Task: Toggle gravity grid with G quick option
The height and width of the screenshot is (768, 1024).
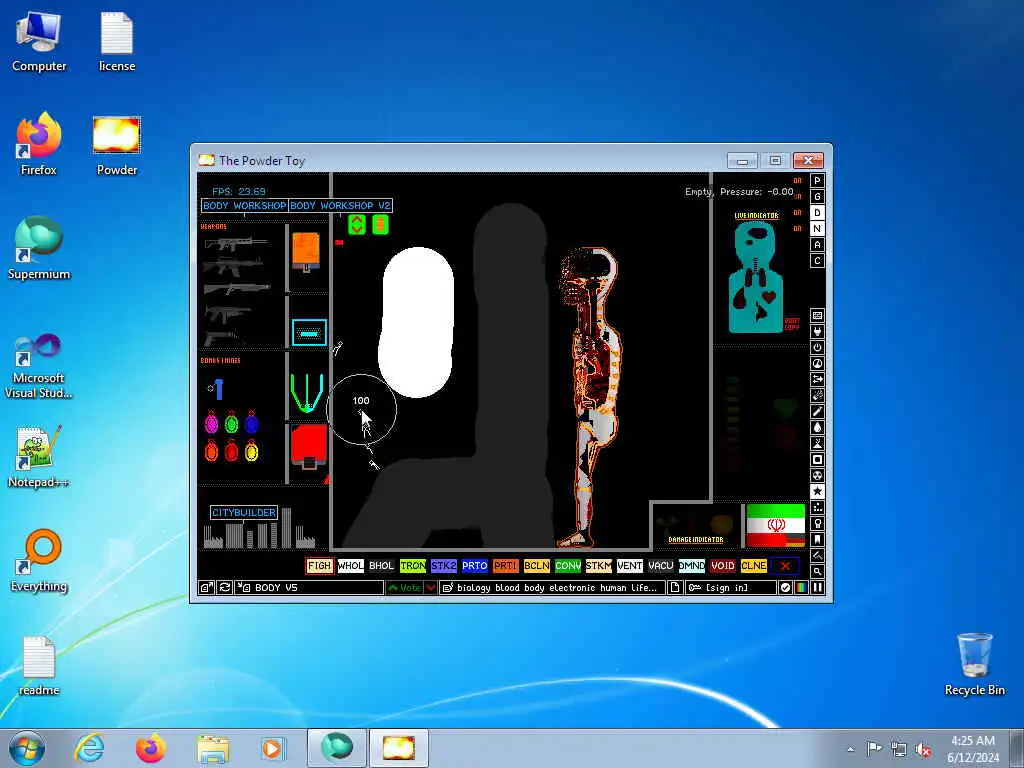Action: [x=817, y=197]
